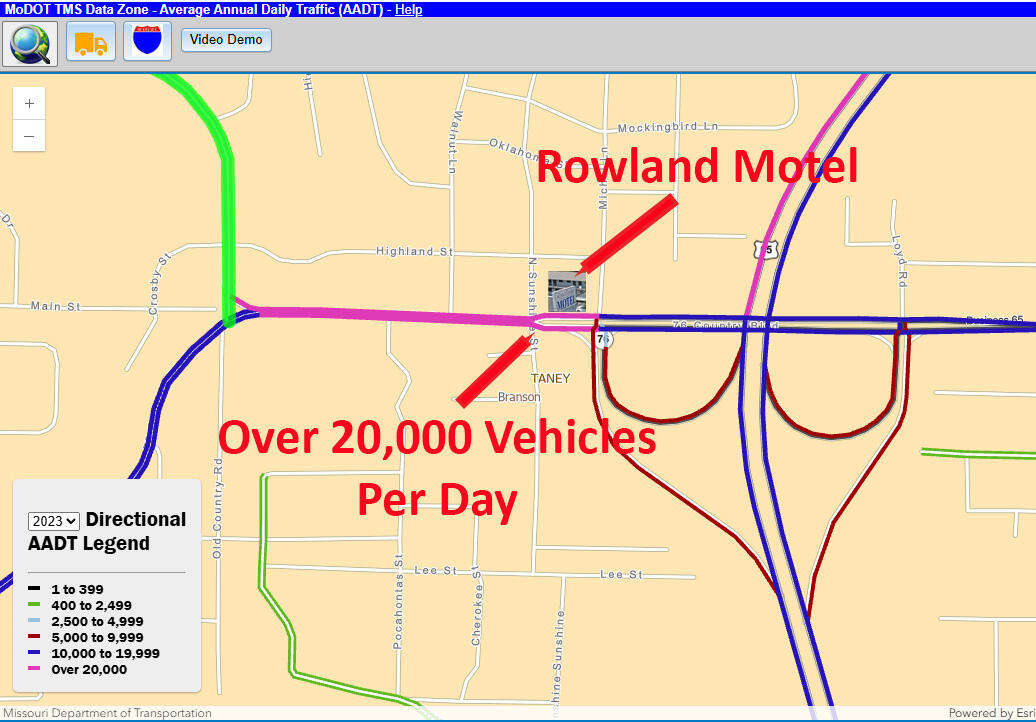Open the 2023 year dropdown
1036x722 pixels.
click(x=54, y=521)
